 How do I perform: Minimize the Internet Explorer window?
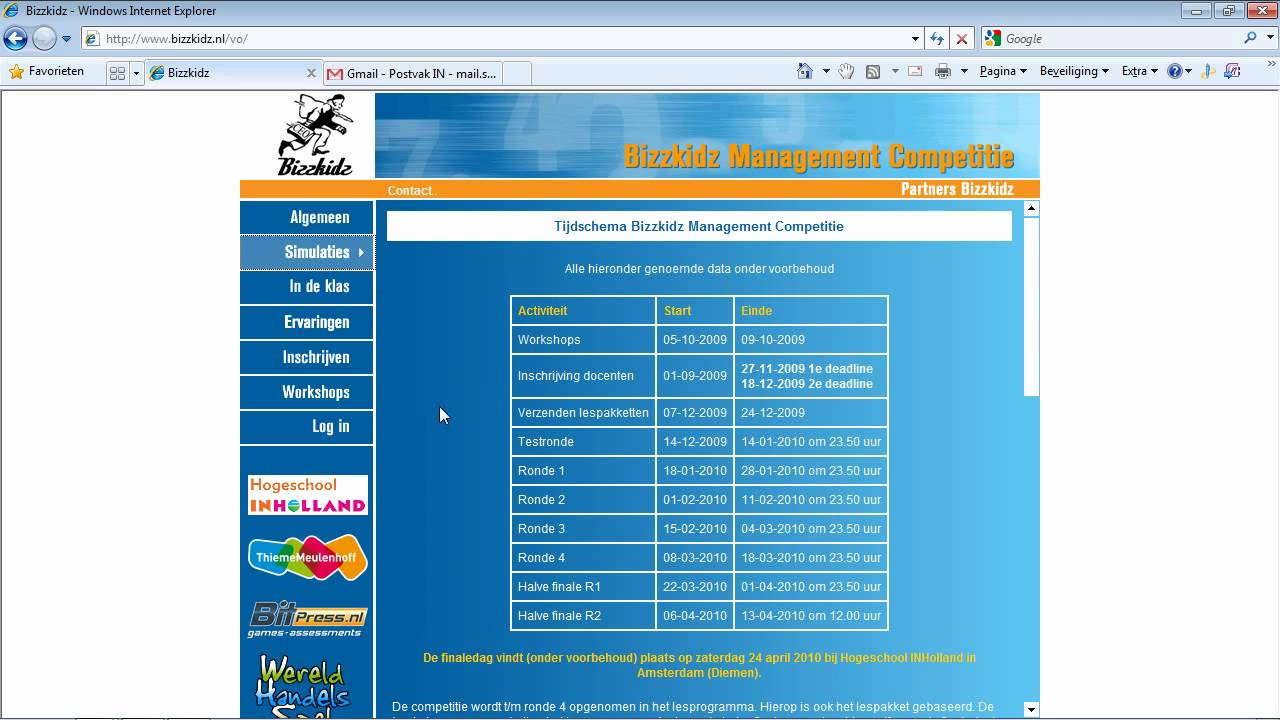point(1196,11)
